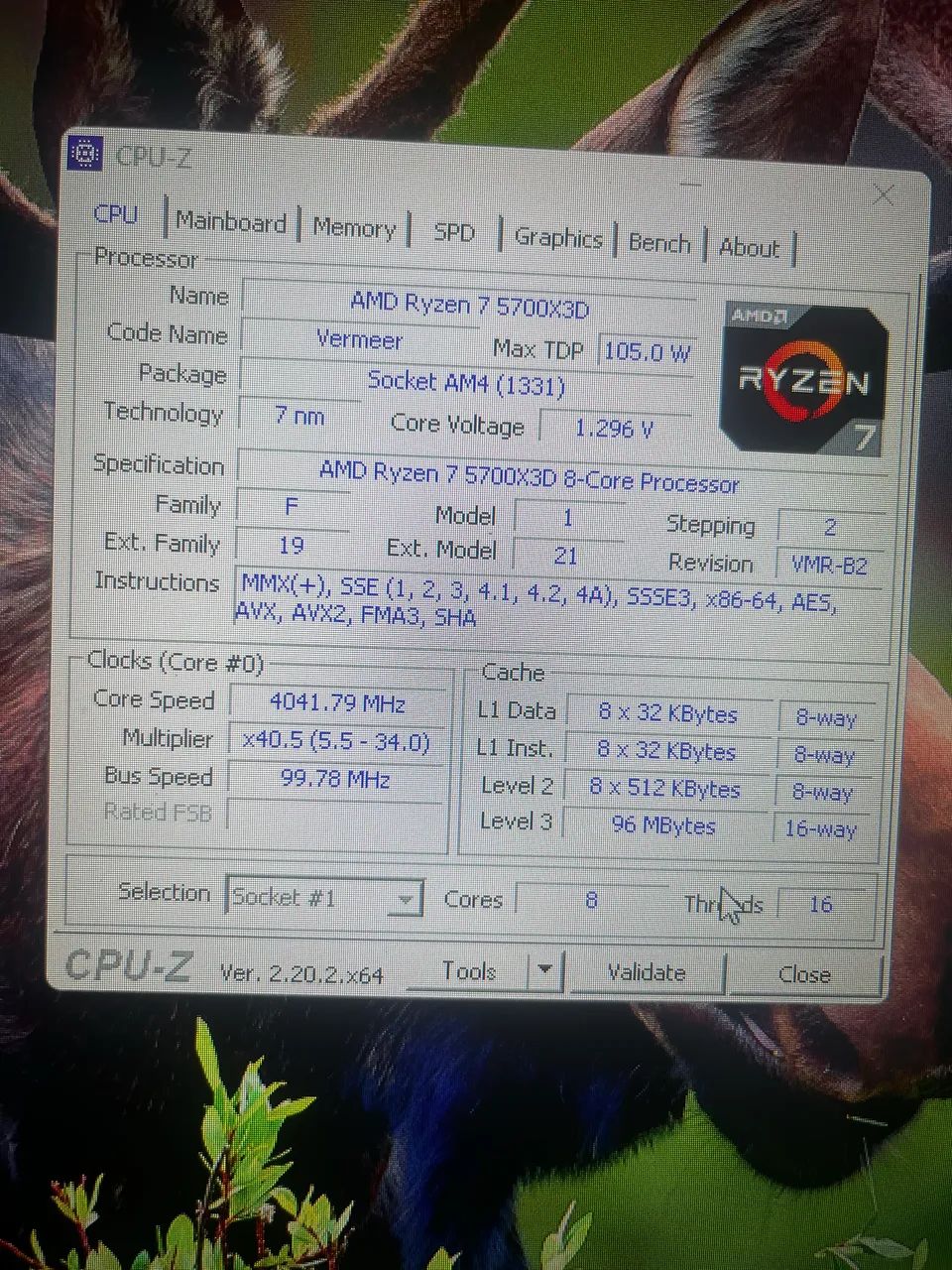
Task: Select the CPU tab
Action: (116, 214)
